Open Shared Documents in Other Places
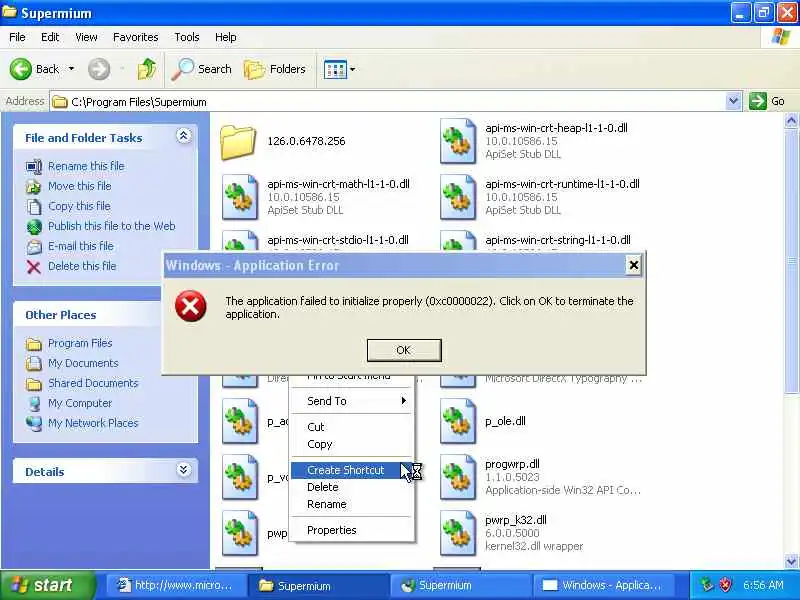The height and width of the screenshot is (600, 800). 93,383
